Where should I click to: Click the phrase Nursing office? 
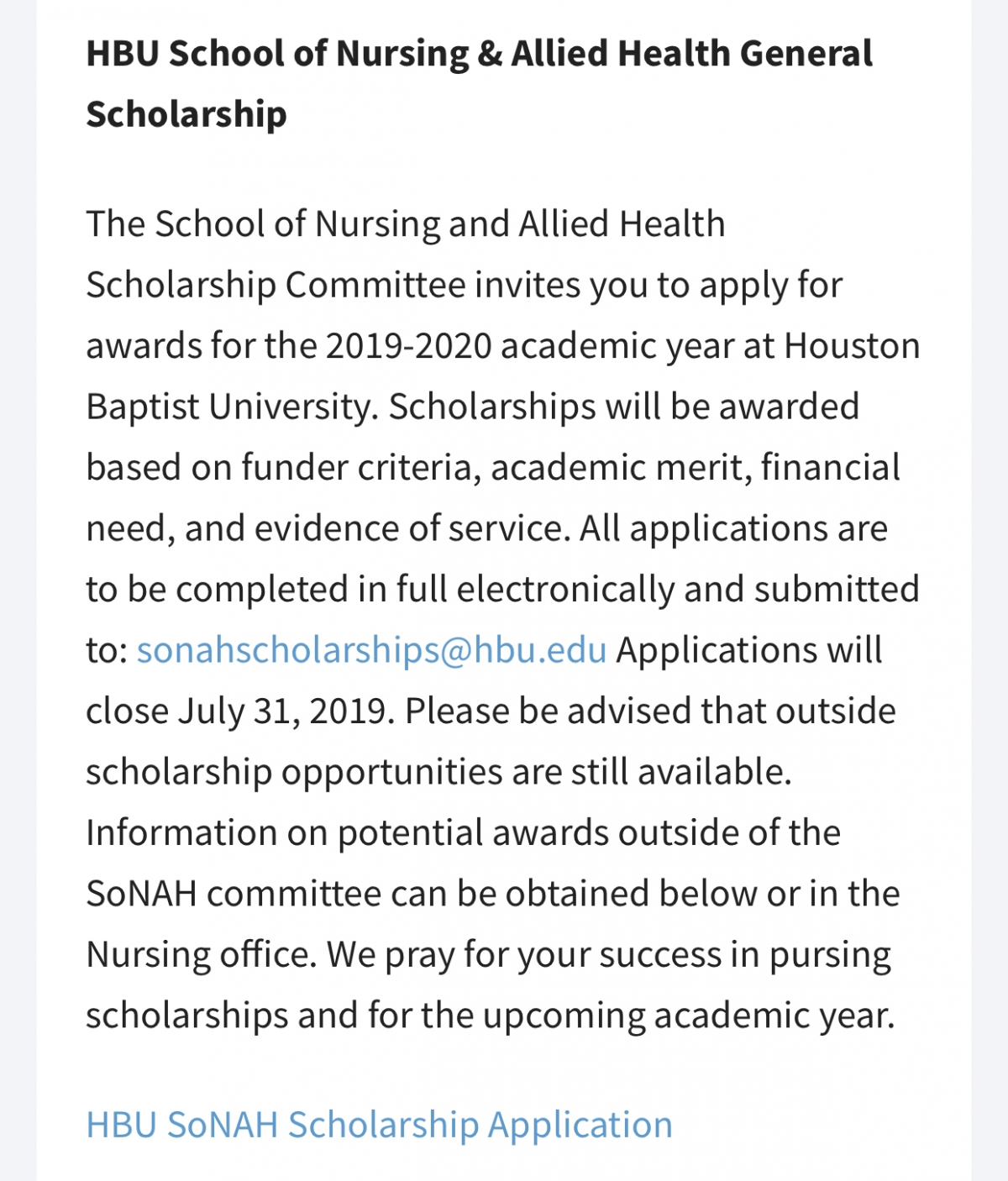tap(202, 955)
